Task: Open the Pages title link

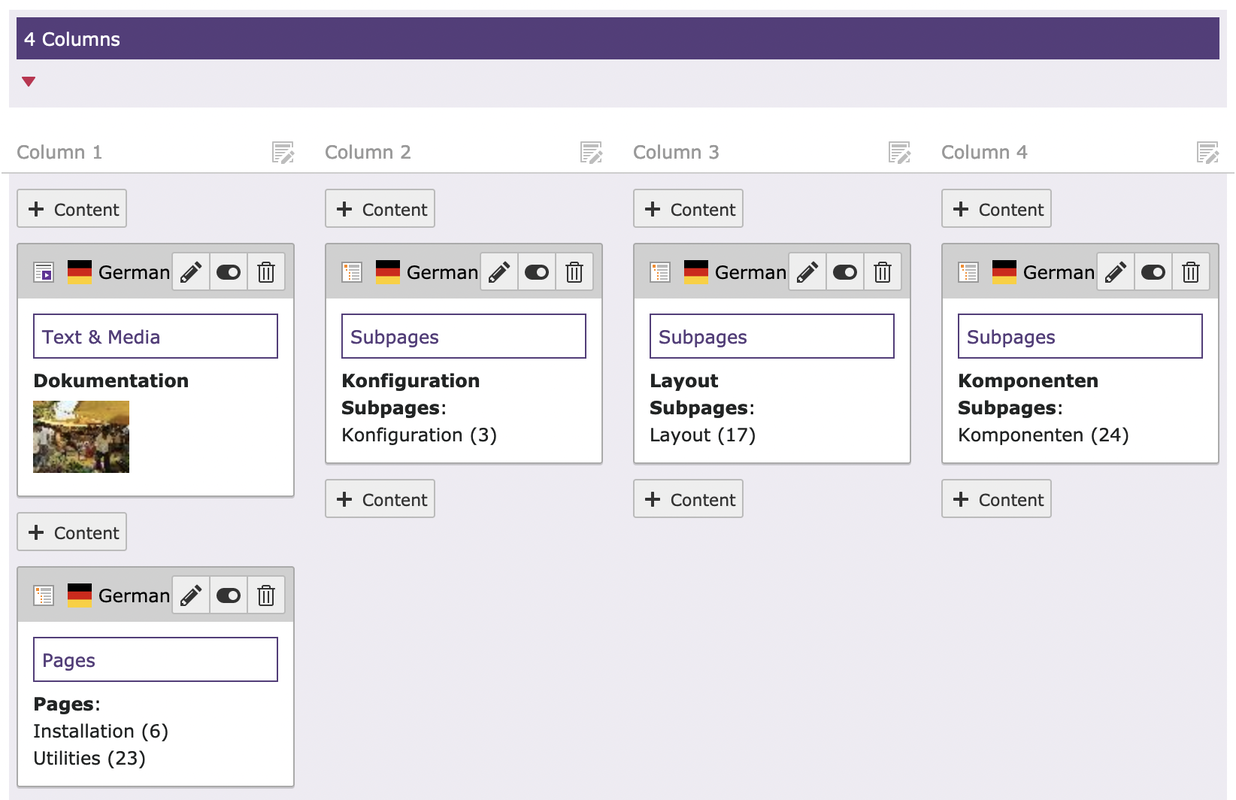Action: [69, 660]
